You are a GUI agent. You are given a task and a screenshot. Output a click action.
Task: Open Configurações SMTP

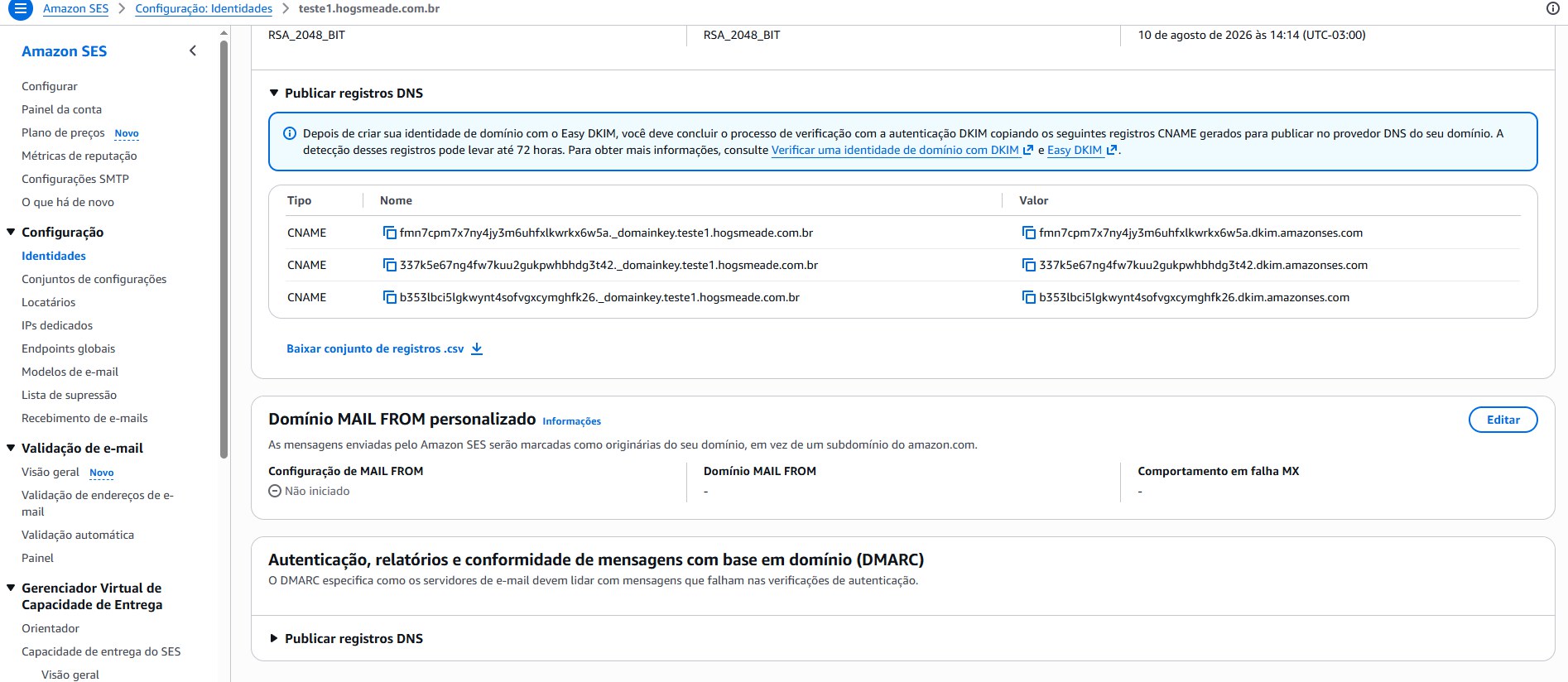75,179
